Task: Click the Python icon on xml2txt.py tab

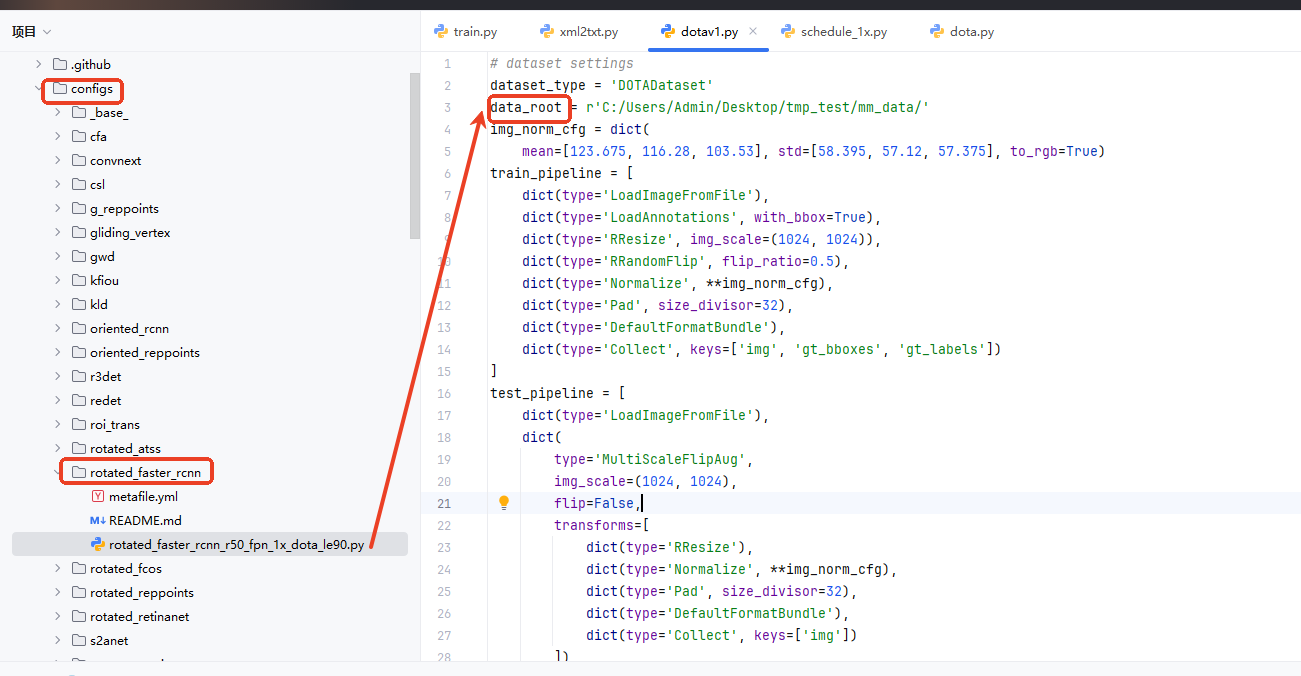Action: 547,32
